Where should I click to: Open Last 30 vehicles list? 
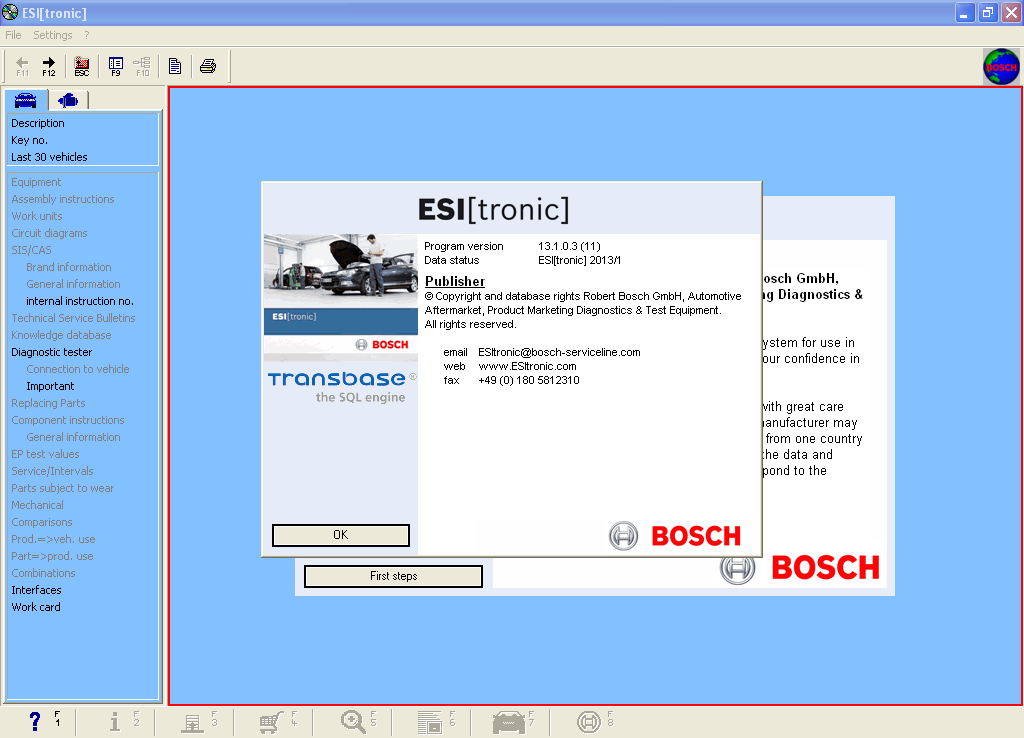coord(49,157)
